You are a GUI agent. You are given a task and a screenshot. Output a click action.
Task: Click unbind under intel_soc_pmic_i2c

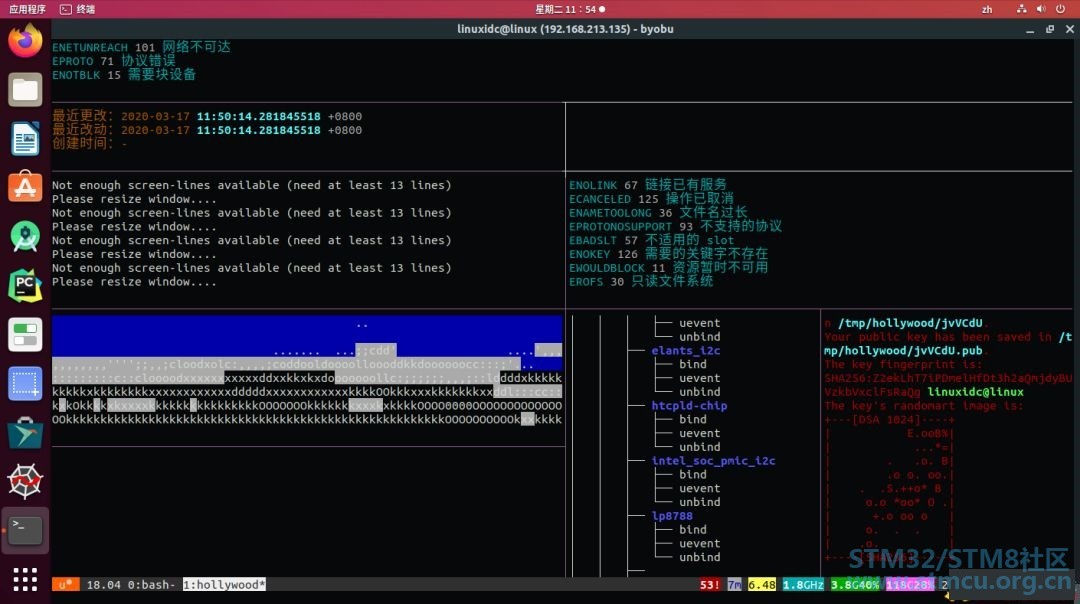click(x=700, y=502)
